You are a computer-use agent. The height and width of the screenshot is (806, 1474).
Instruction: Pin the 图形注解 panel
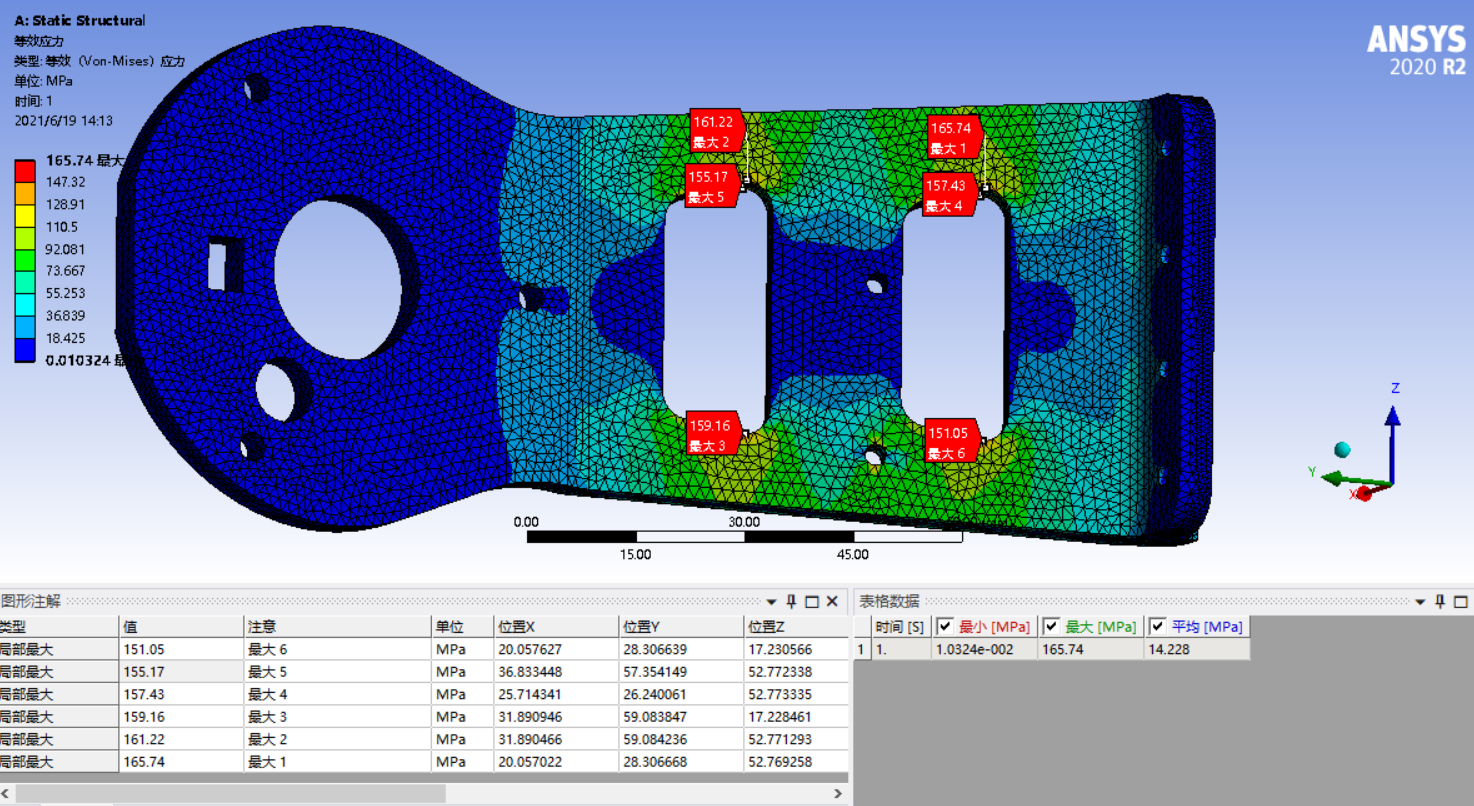click(x=791, y=601)
